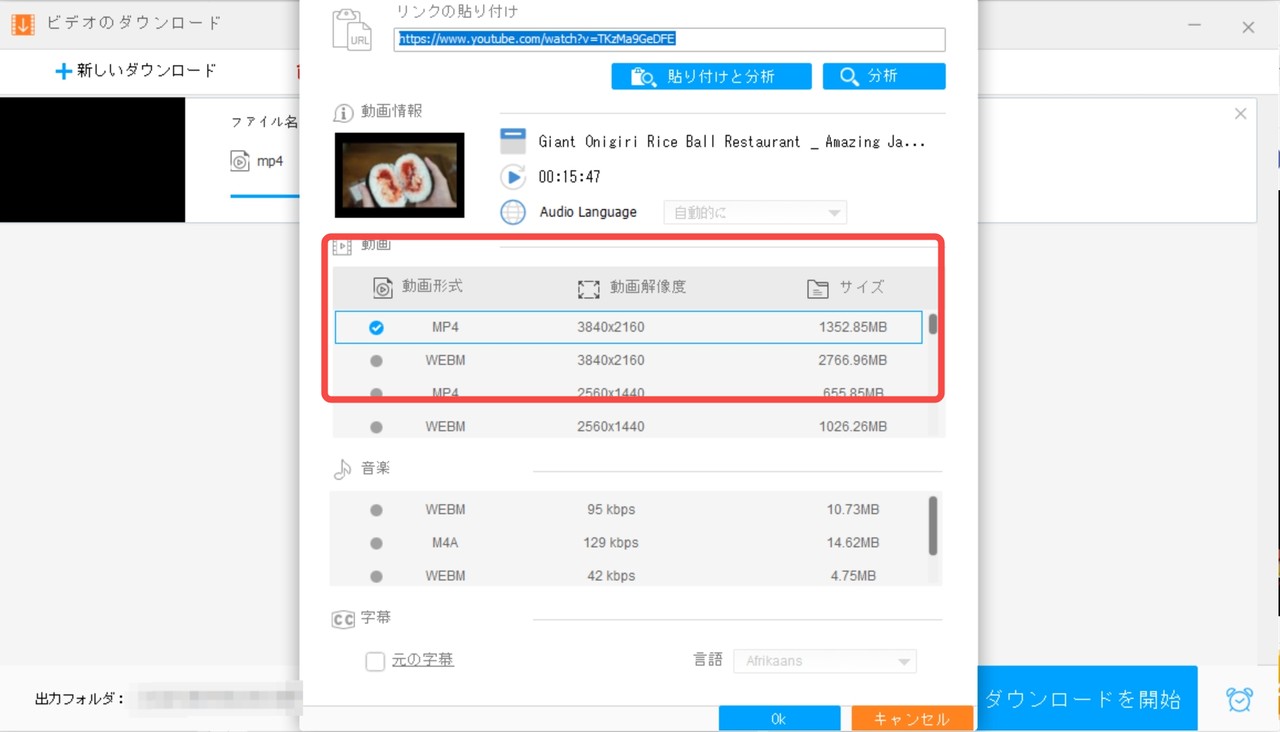The image size is (1280, 732).
Task: Click the play icon next to the 00:15:47 duration
Action: pyautogui.click(x=513, y=177)
